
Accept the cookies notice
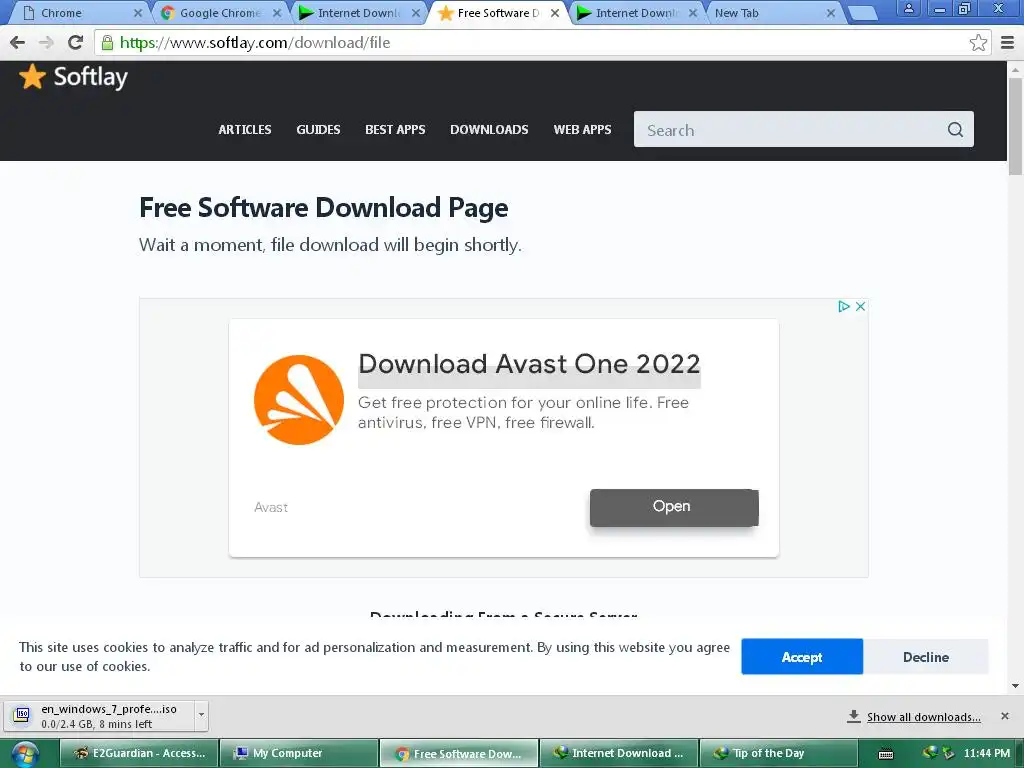(x=802, y=656)
